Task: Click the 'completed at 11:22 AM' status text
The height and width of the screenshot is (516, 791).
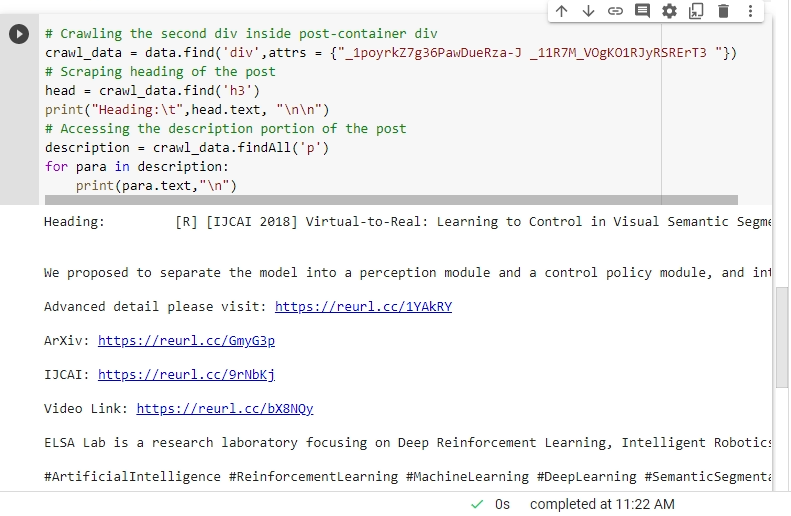Action: point(602,504)
